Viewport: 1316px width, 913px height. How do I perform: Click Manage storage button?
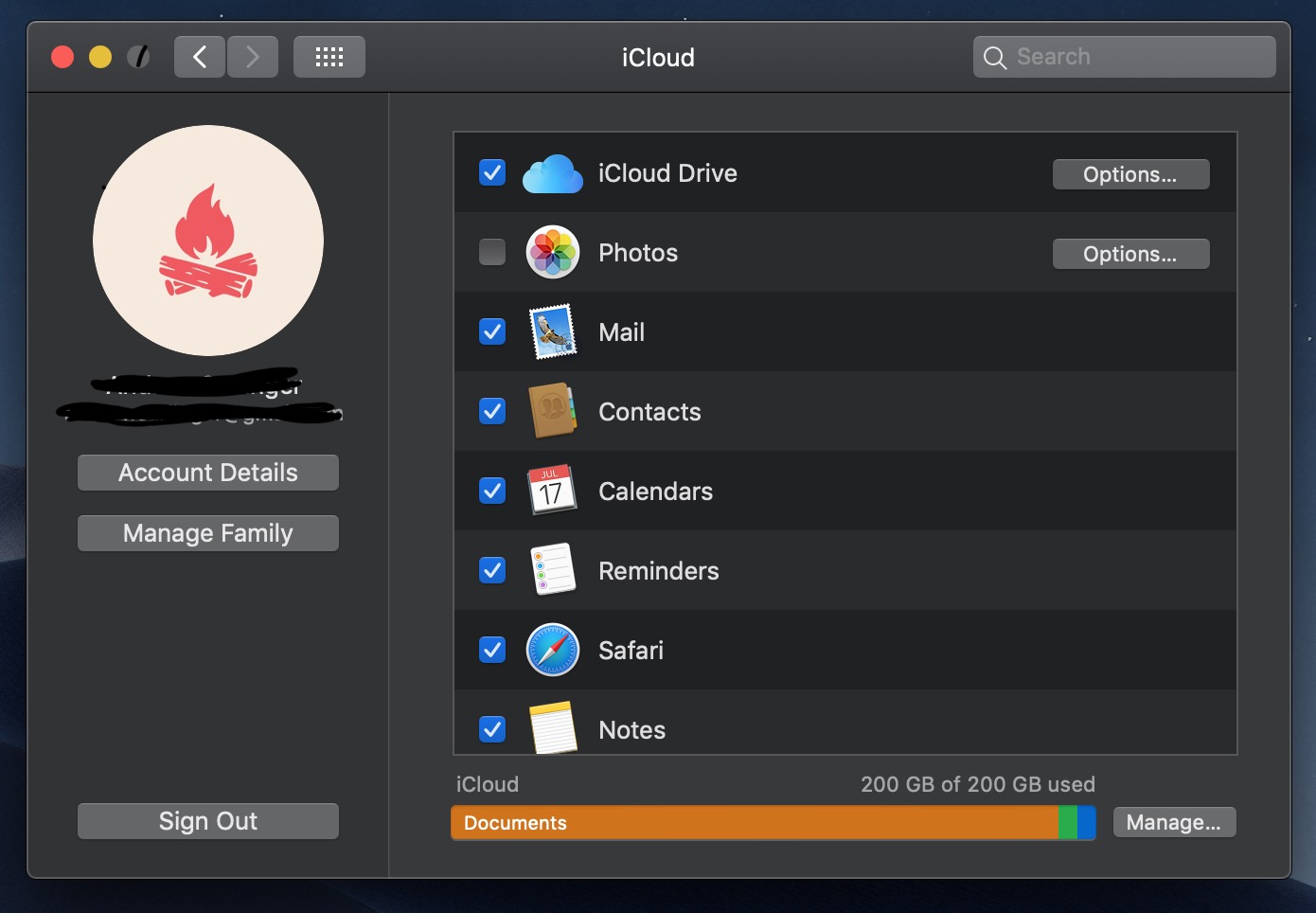(1174, 822)
